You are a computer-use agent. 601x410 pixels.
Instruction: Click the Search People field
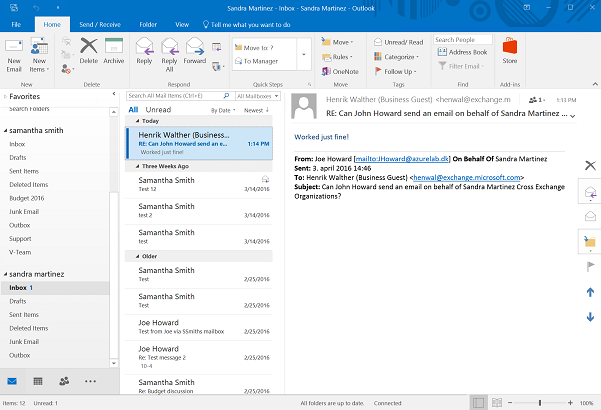(463, 40)
